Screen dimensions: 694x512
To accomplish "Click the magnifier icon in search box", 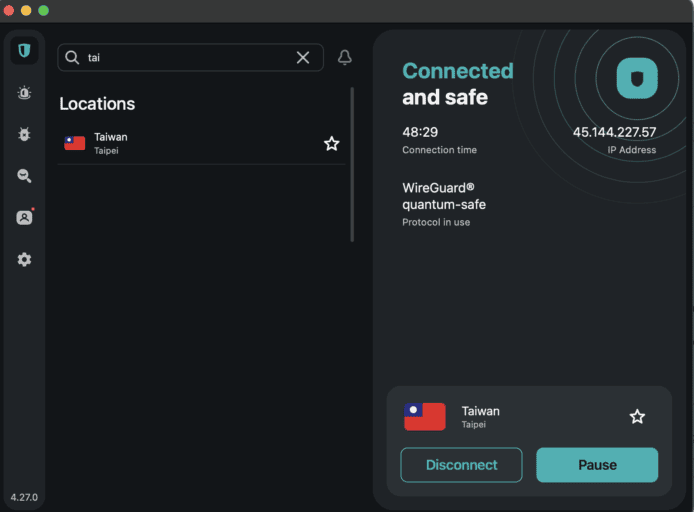I will click(x=72, y=58).
